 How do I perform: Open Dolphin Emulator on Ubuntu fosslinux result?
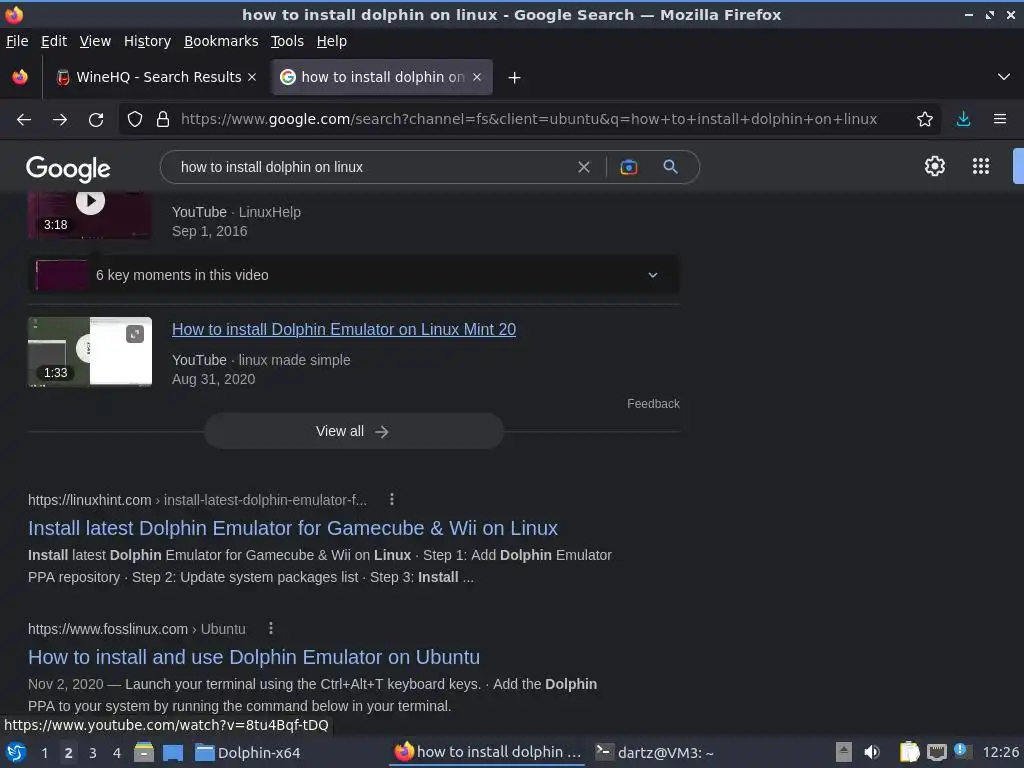click(x=254, y=657)
